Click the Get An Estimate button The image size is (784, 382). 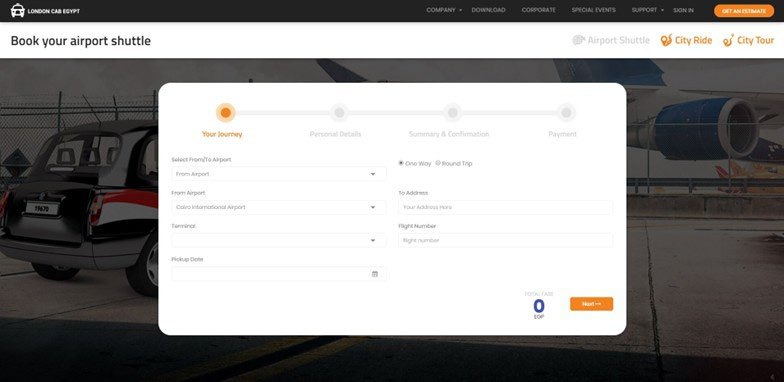(x=744, y=10)
